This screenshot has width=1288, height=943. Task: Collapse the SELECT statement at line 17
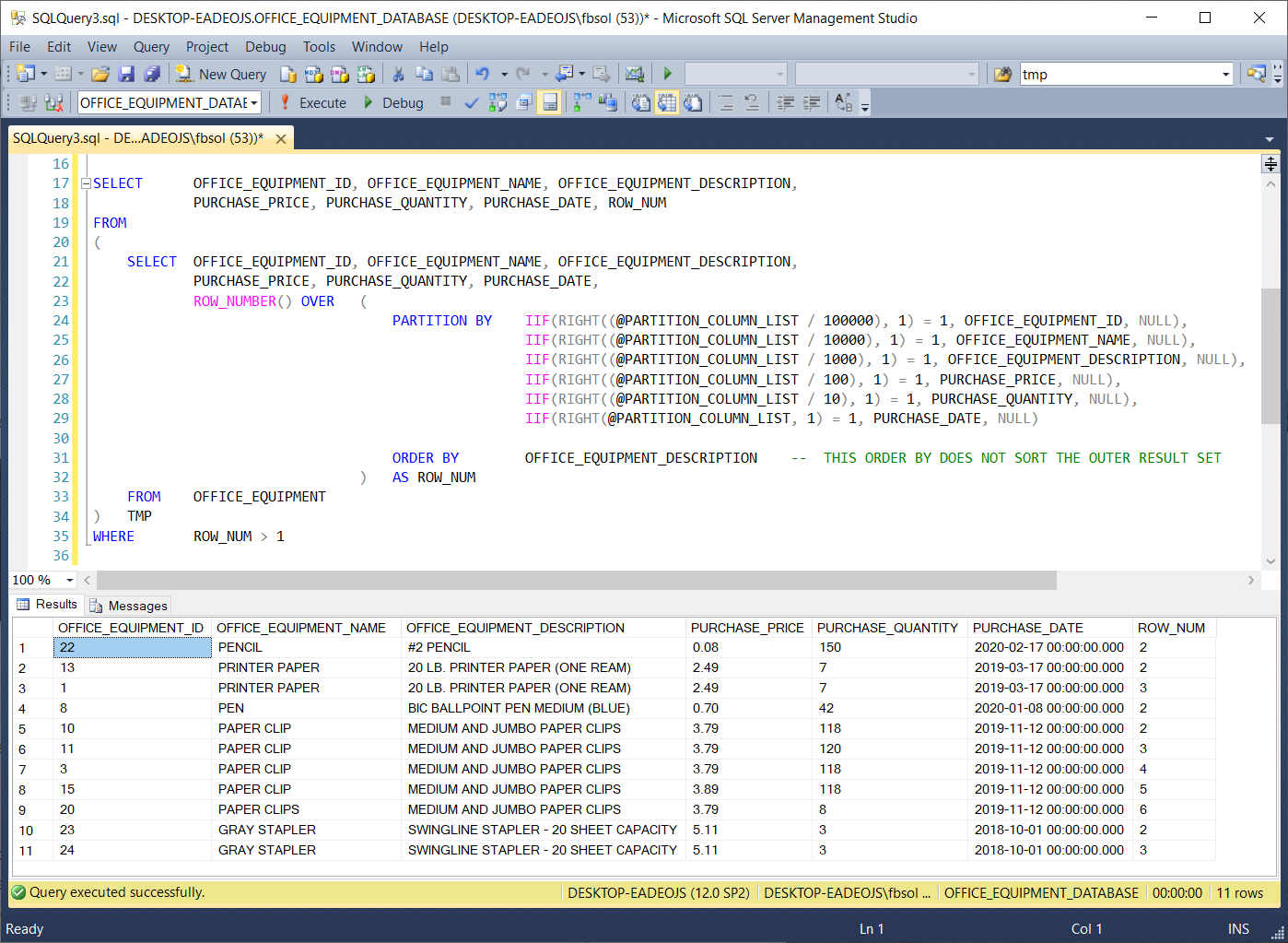point(86,183)
